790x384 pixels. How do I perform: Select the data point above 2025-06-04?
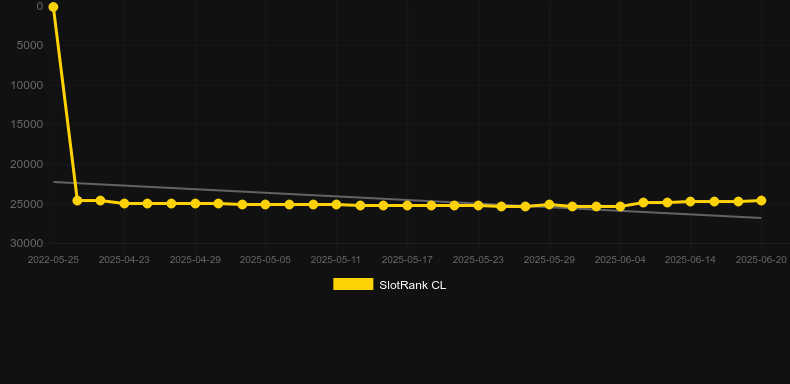(x=620, y=207)
